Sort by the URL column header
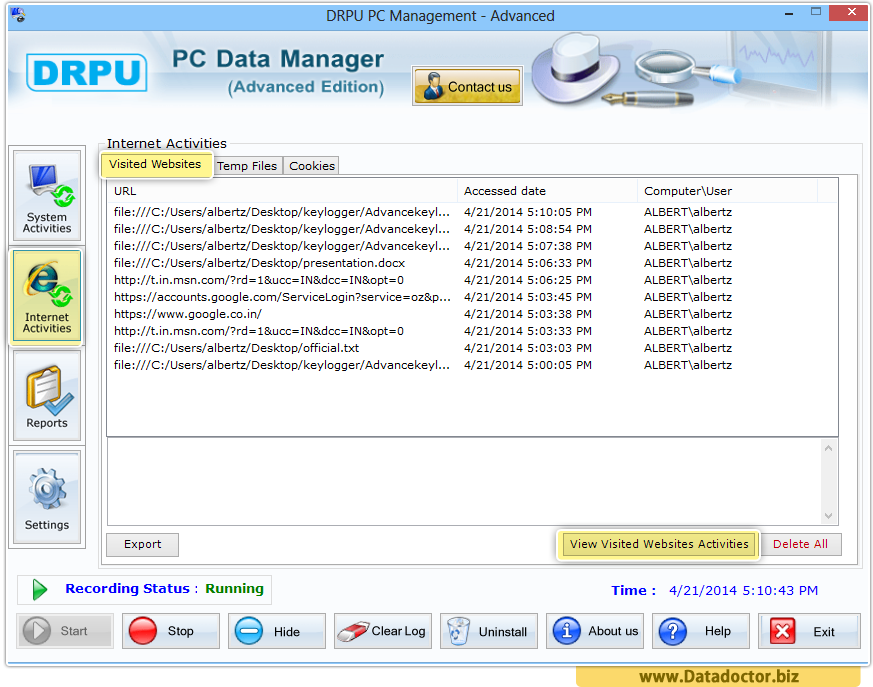The width and height of the screenshot is (873, 687). (x=282, y=191)
